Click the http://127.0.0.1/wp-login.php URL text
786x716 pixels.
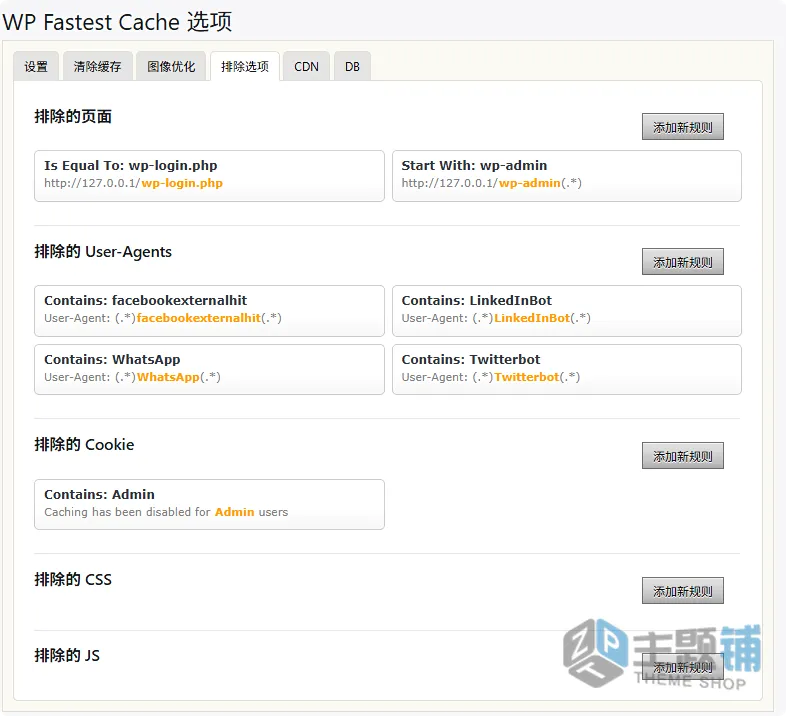pyautogui.click(x=133, y=183)
